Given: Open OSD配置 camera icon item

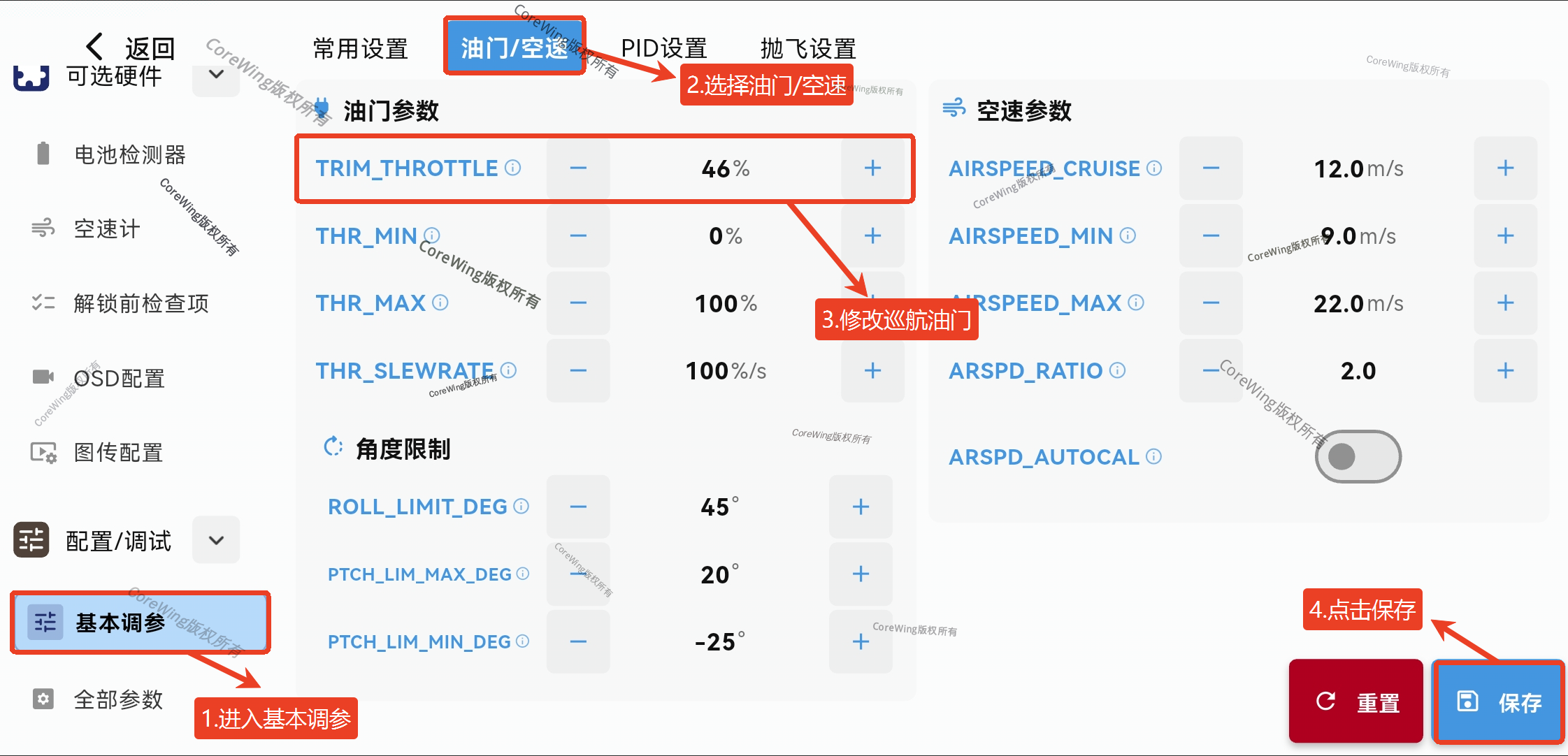Looking at the screenshot, I should click(119, 378).
